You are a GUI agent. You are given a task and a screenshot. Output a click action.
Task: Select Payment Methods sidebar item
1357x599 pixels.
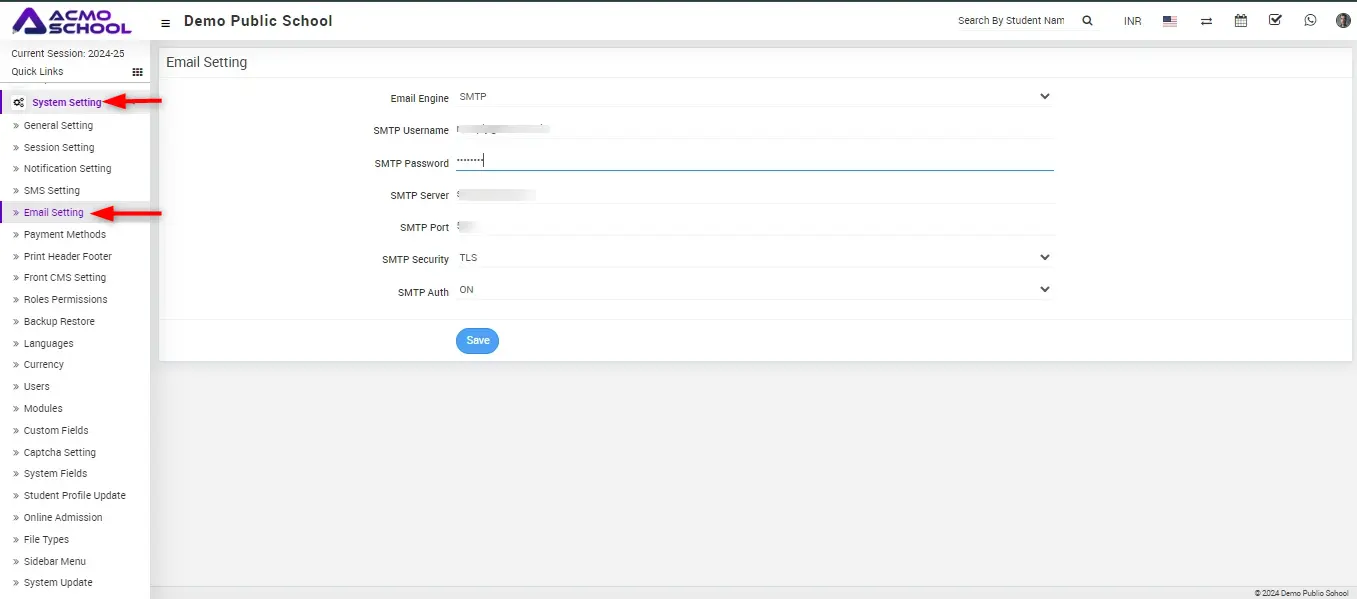(x=64, y=235)
